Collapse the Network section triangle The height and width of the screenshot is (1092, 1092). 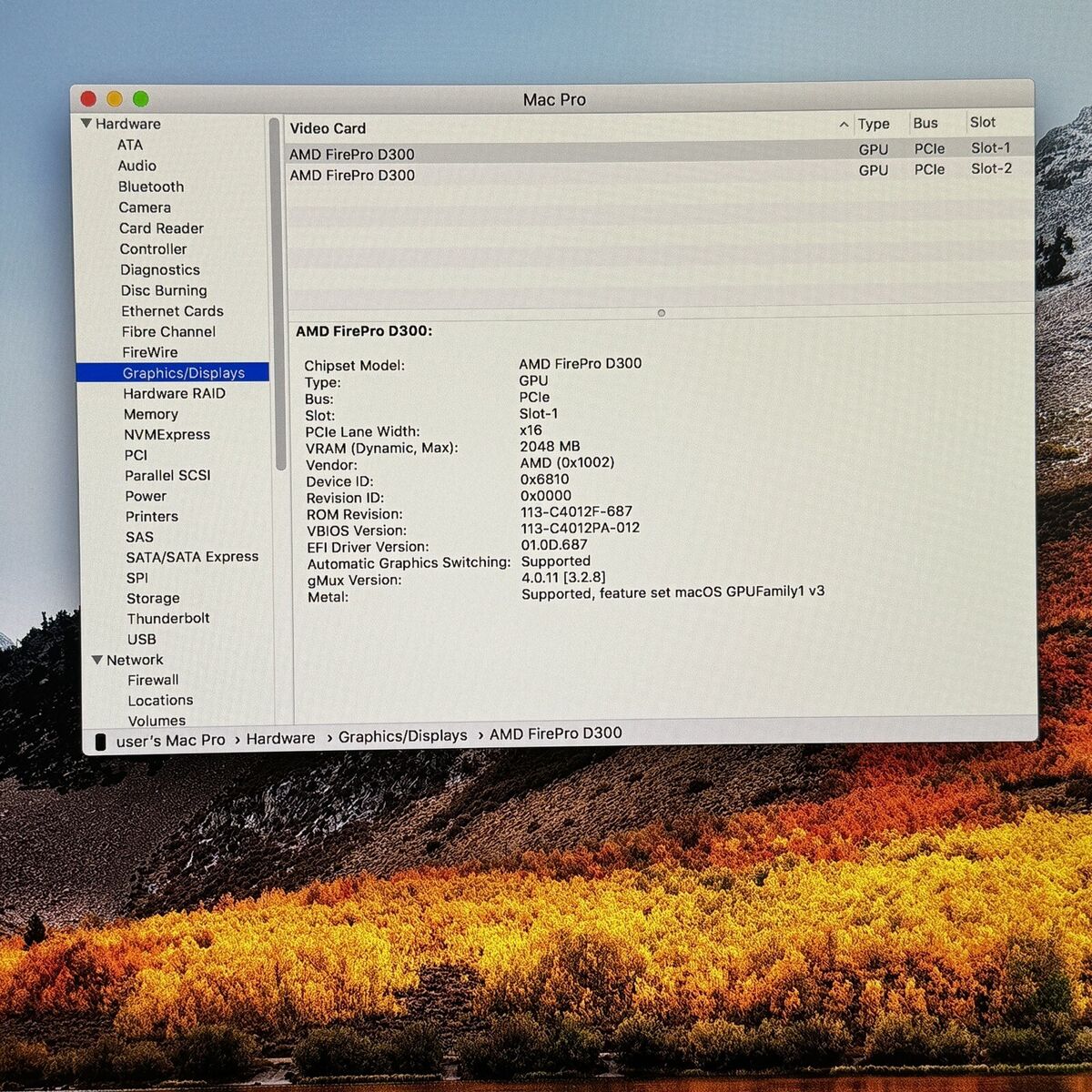tap(97, 660)
